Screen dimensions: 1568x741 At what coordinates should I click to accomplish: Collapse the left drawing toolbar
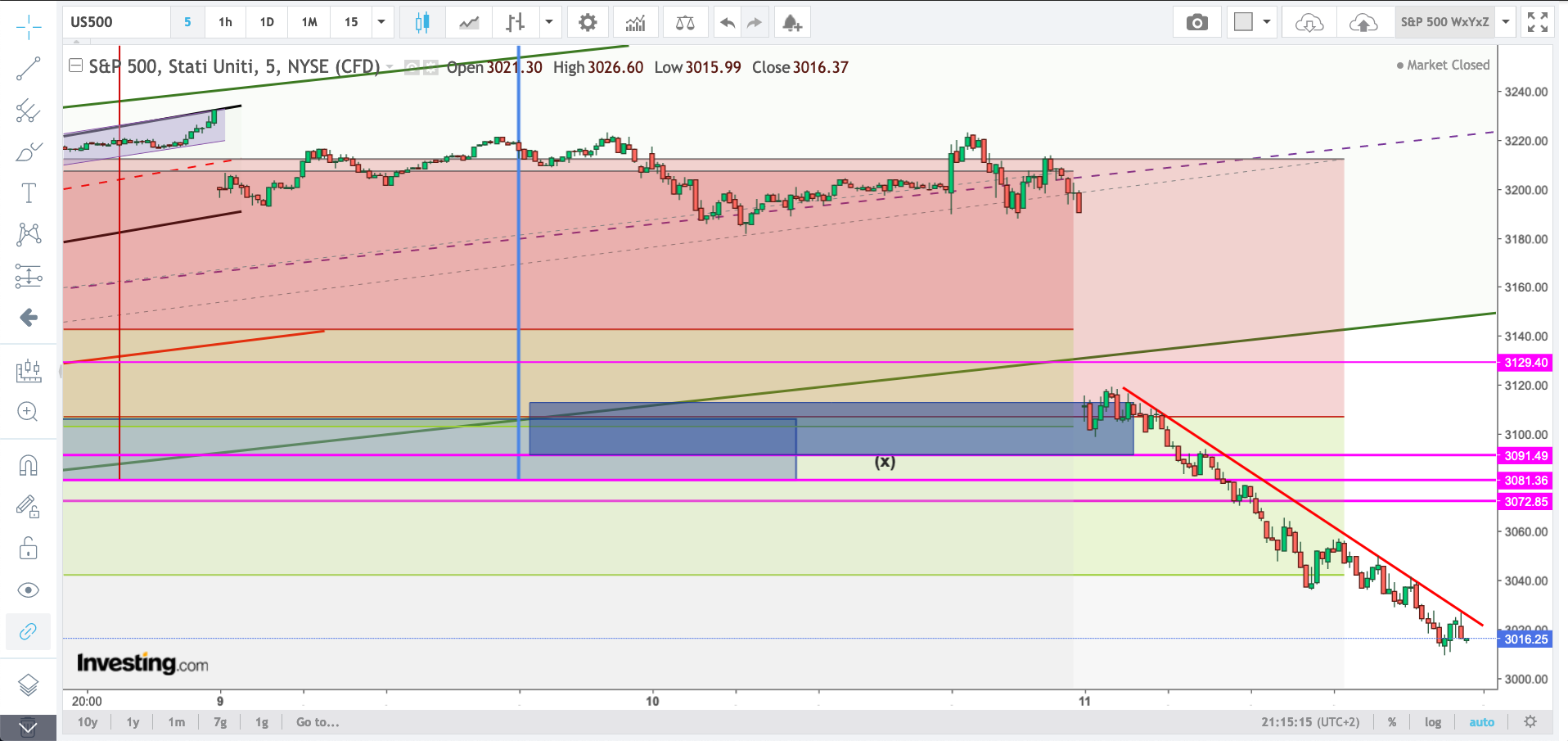pos(60,371)
